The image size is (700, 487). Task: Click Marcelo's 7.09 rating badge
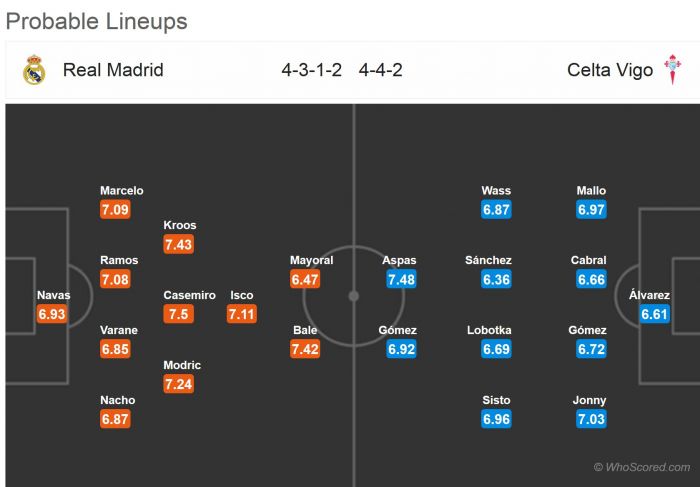pos(115,210)
